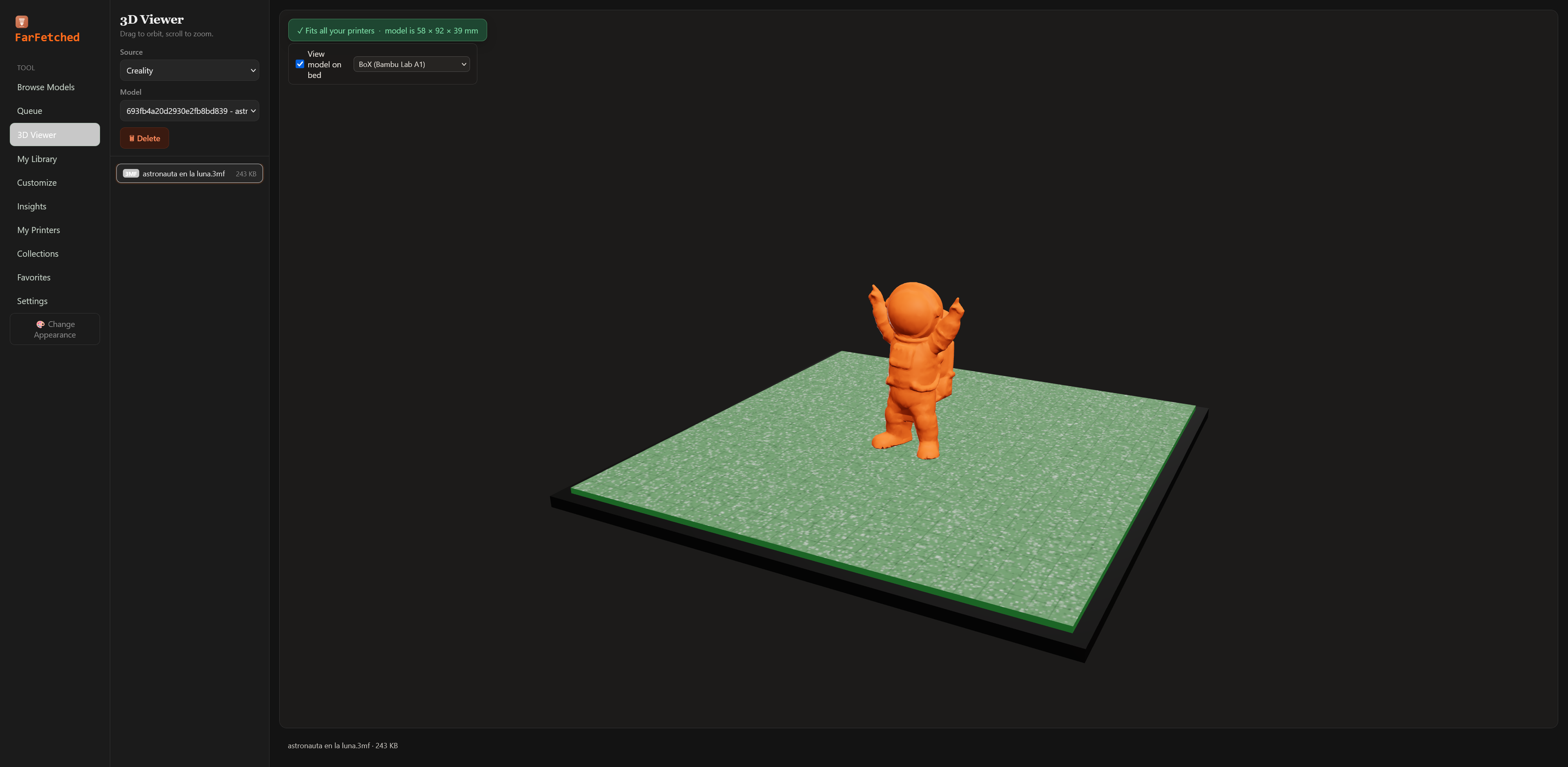Viewport: 1568px width, 767px height.
Task: Click the 243 KB size label in file row
Action: [x=246, y=174]
